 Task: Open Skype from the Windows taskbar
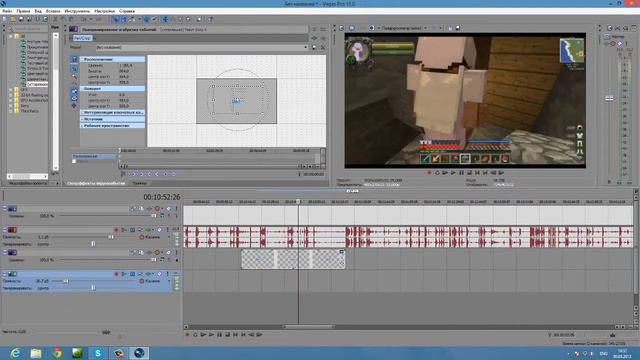[98, 353]
